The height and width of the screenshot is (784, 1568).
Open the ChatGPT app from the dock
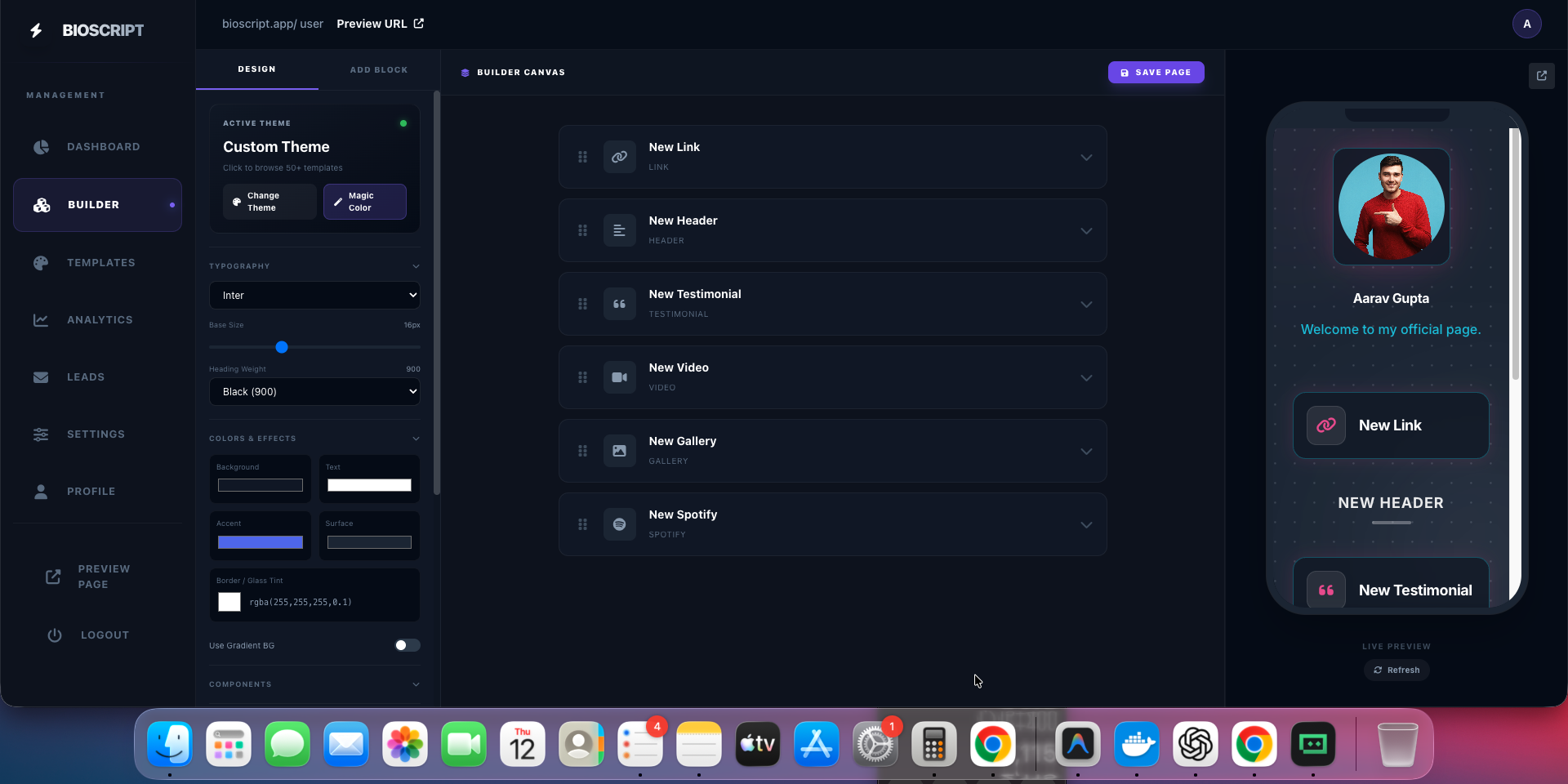(x=1195, y=744)
